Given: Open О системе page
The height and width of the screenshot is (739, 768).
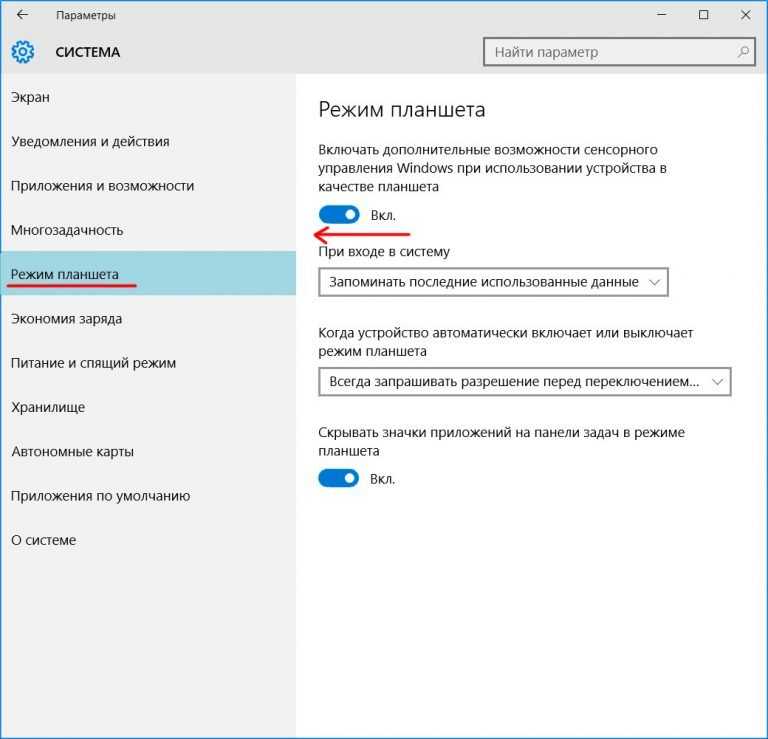Looking at the screenshot, I should tap(148, 540).
